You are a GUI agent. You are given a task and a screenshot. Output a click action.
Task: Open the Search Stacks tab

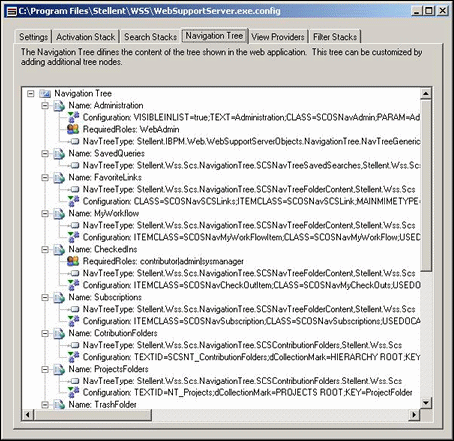click(150, 37)
